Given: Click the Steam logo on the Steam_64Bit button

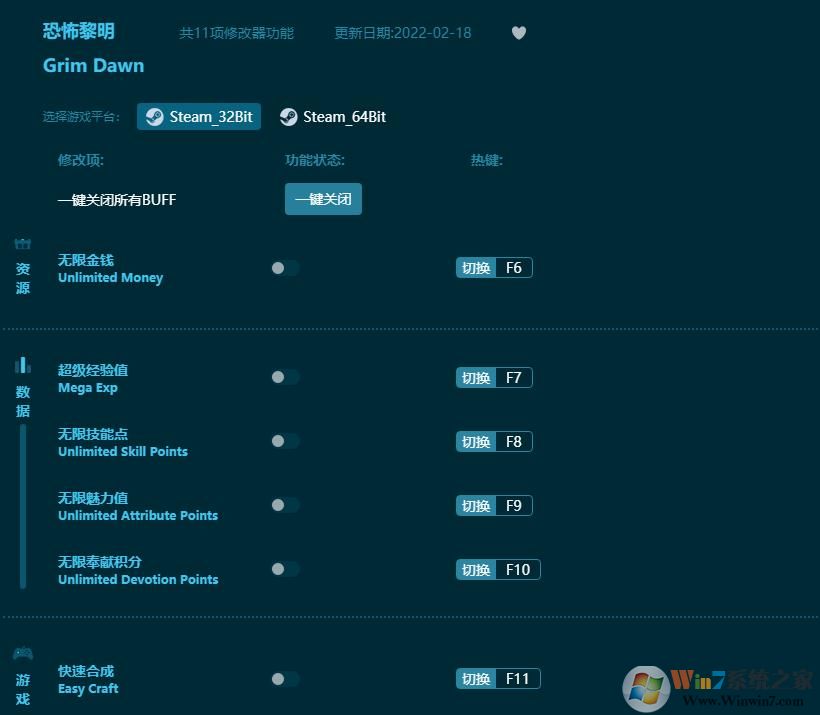Looking at the screenshot, I should click(x=290, y=116).
